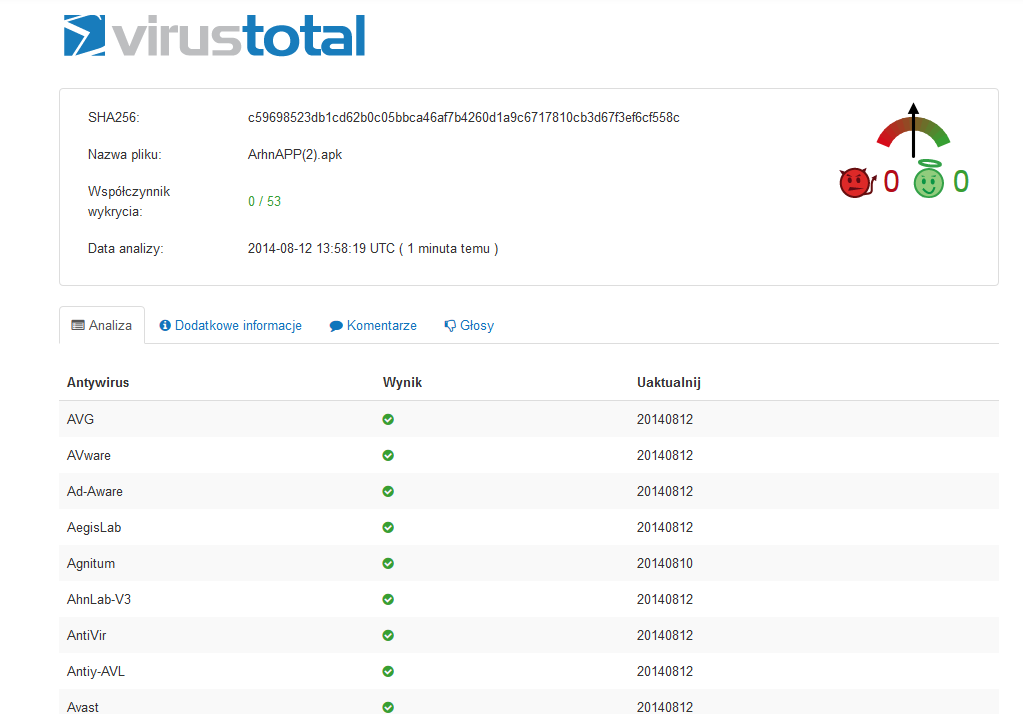Click the file name ArhnAPP(2).apk
The width and height of the screenshot is (1023, 714).
295,155
